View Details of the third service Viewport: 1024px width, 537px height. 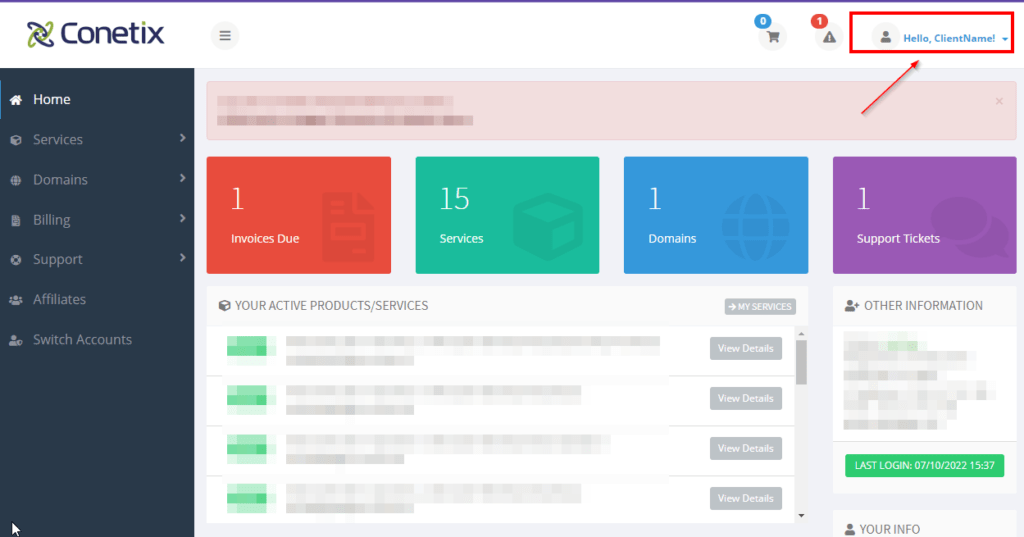tap(746, 448)
